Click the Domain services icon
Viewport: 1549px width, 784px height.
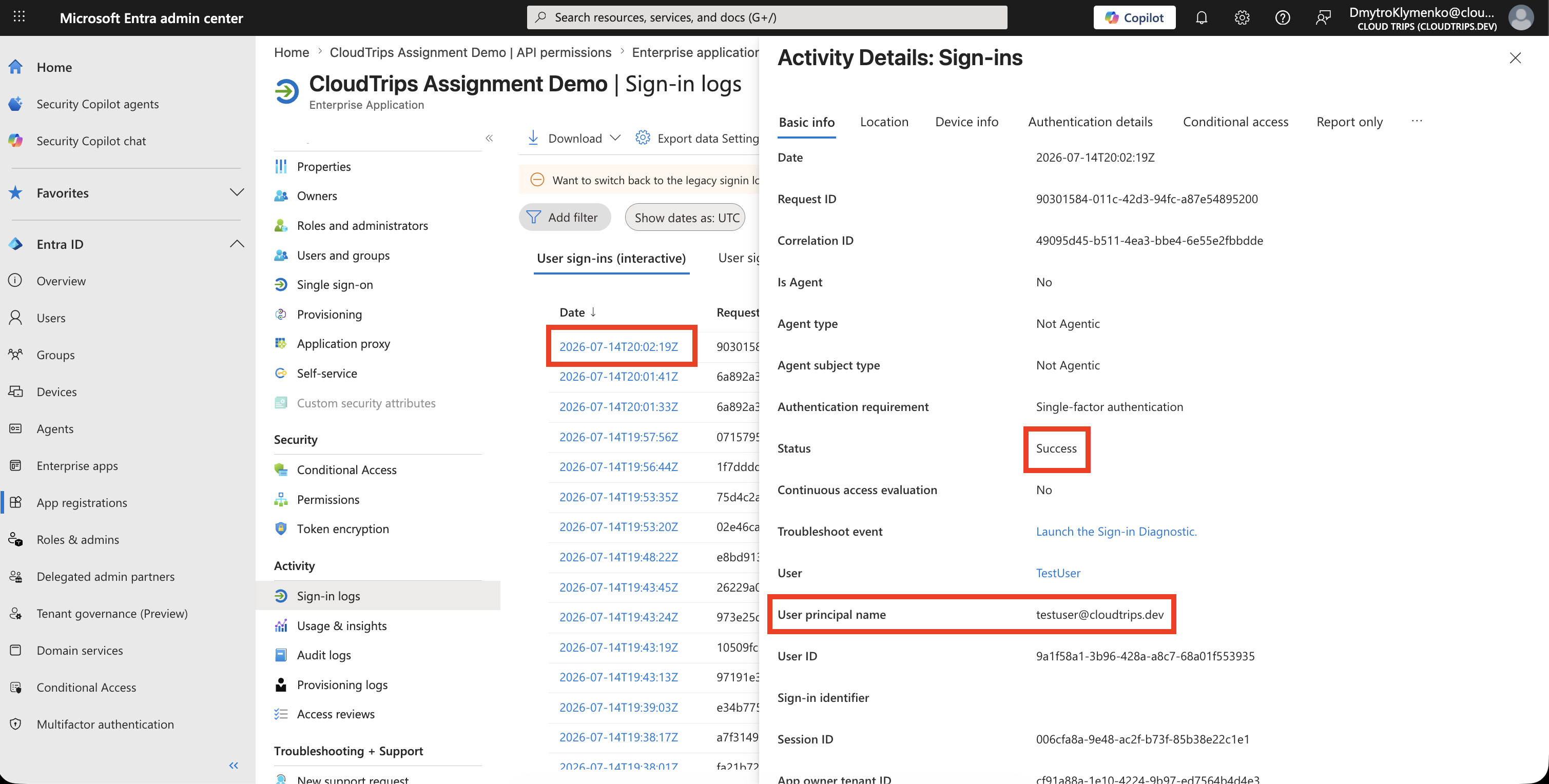15,650
